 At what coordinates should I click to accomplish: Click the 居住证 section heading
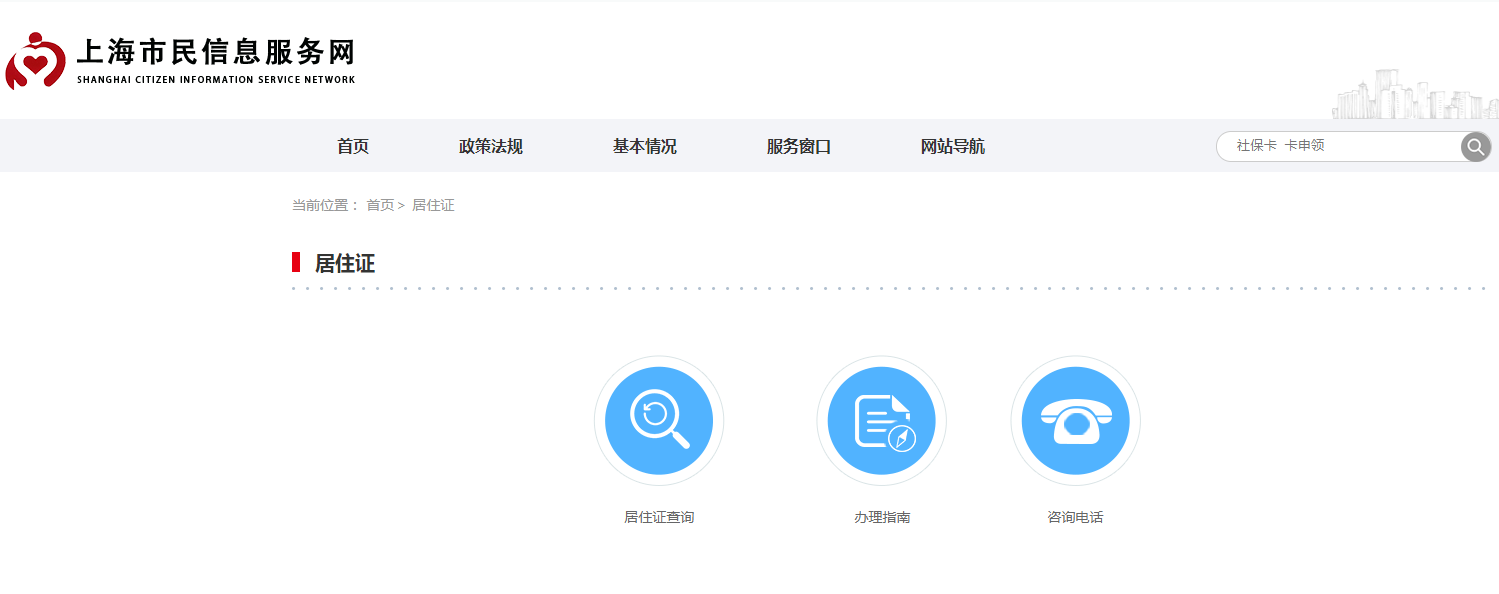point(345,263)
